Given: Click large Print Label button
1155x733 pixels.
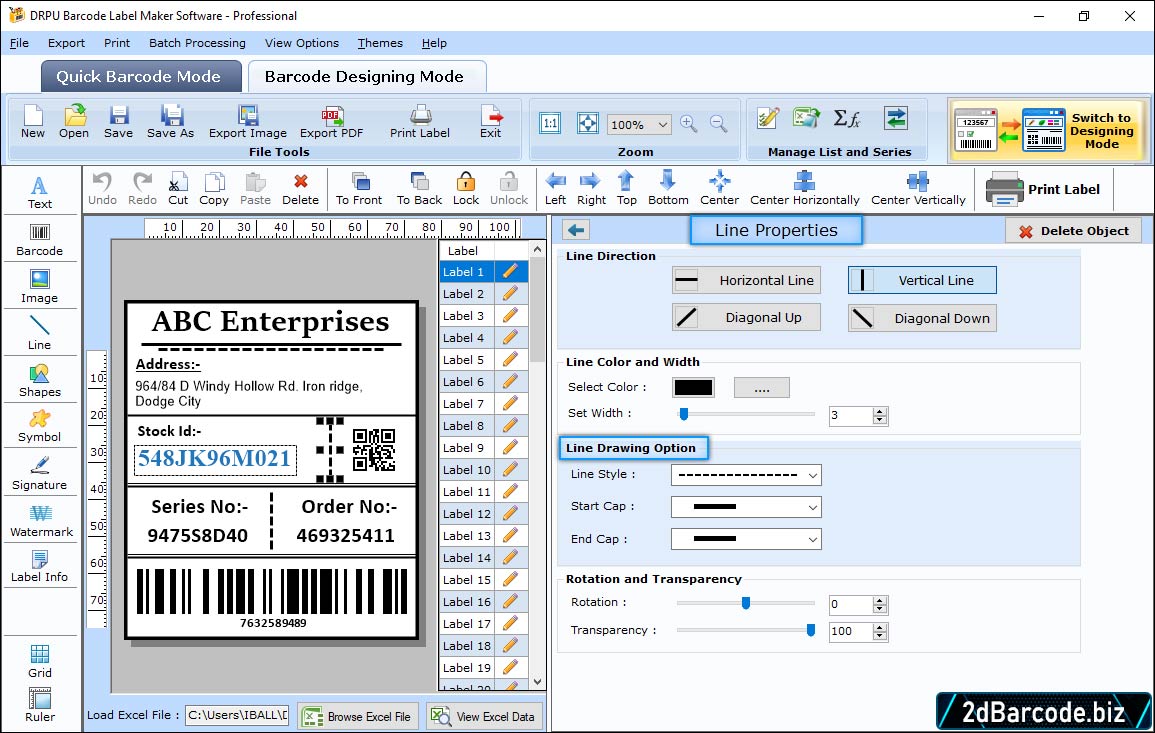Looking at the screenshot, I should [1043, 189].
